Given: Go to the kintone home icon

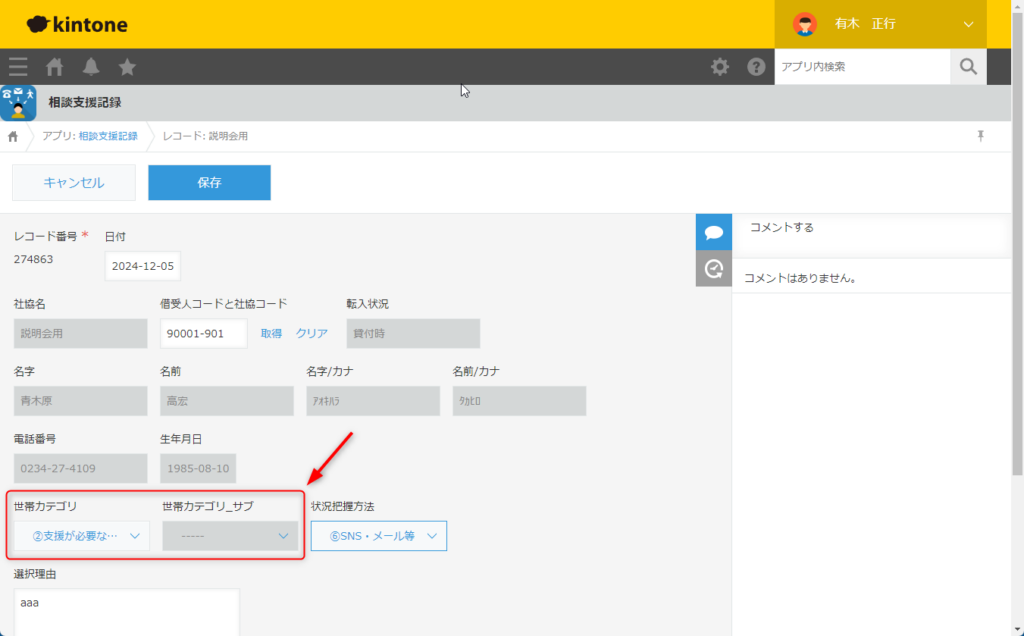Looking at the screenshot, I should [55, 67].
